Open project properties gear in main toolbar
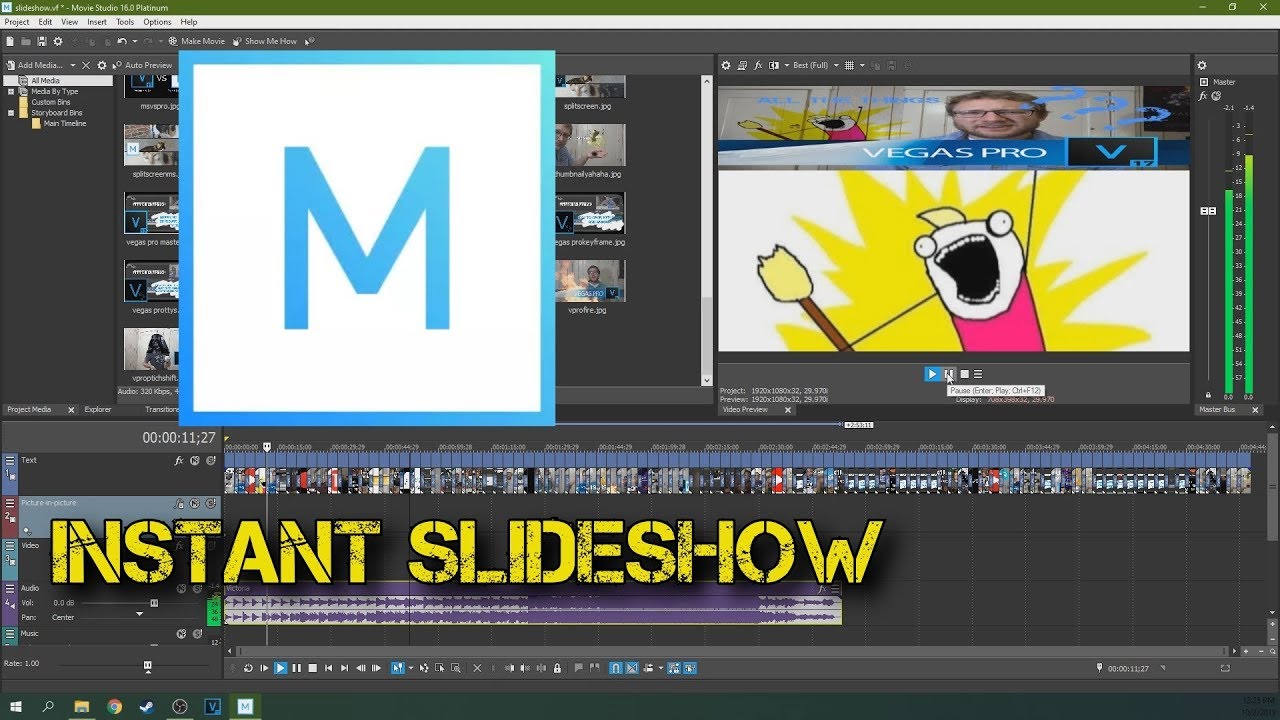The height and width of the screenshot is (720, 1280). coord(58,41)
